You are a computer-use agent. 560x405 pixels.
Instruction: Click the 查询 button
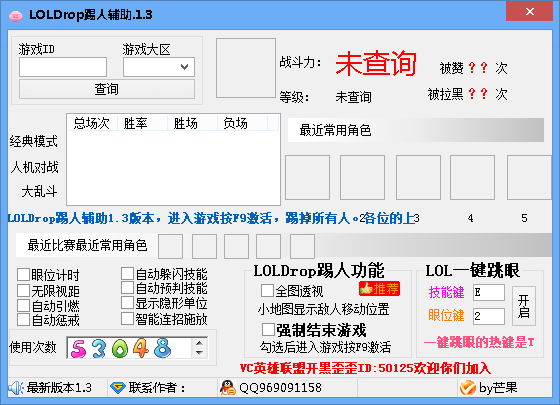tap(107, 89)
